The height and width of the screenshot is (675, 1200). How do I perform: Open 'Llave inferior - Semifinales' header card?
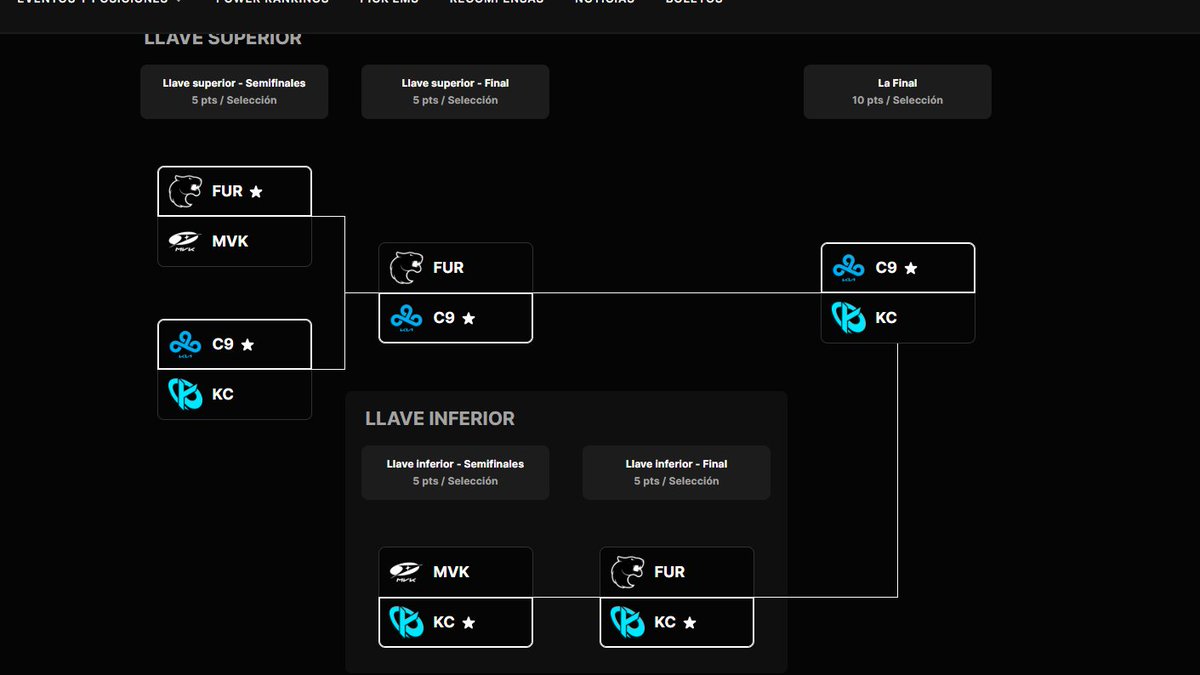point(455,472)
